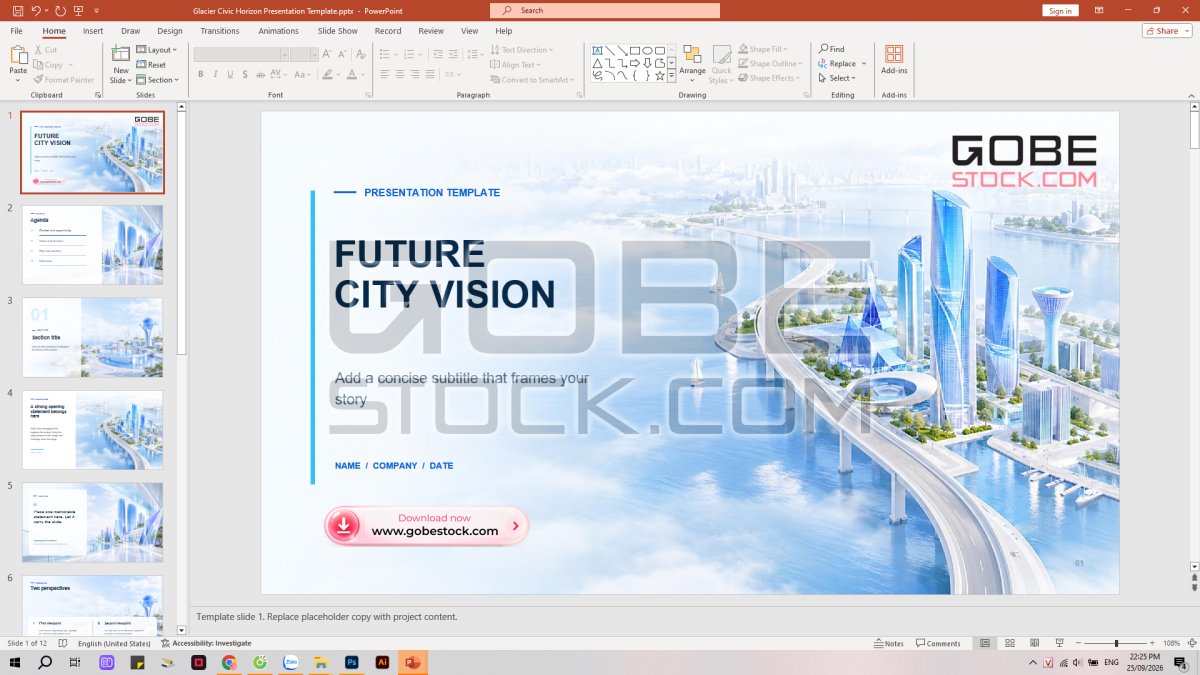Switch to the Design tab

[170, 31]
